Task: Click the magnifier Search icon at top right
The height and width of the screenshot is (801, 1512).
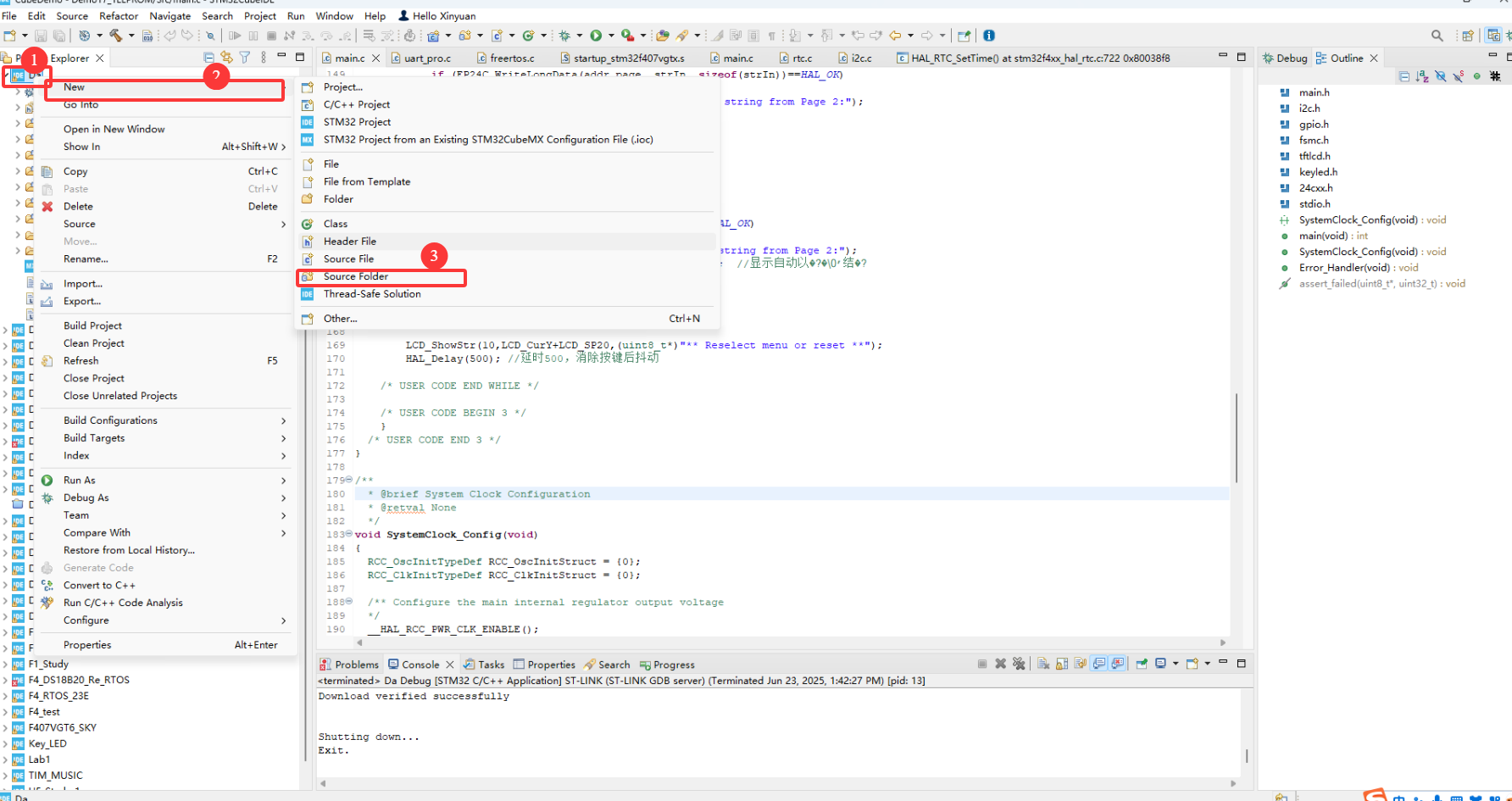Action: (x=1437, y=36)
